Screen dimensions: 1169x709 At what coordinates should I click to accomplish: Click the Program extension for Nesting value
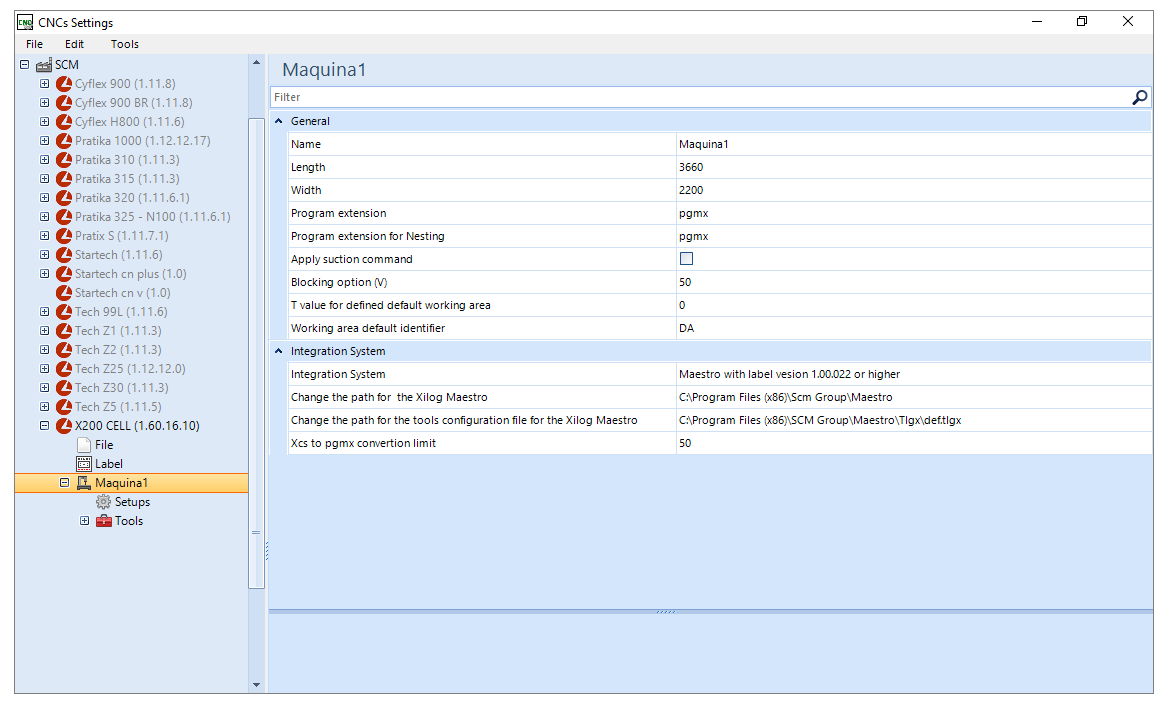coord(914,236)
